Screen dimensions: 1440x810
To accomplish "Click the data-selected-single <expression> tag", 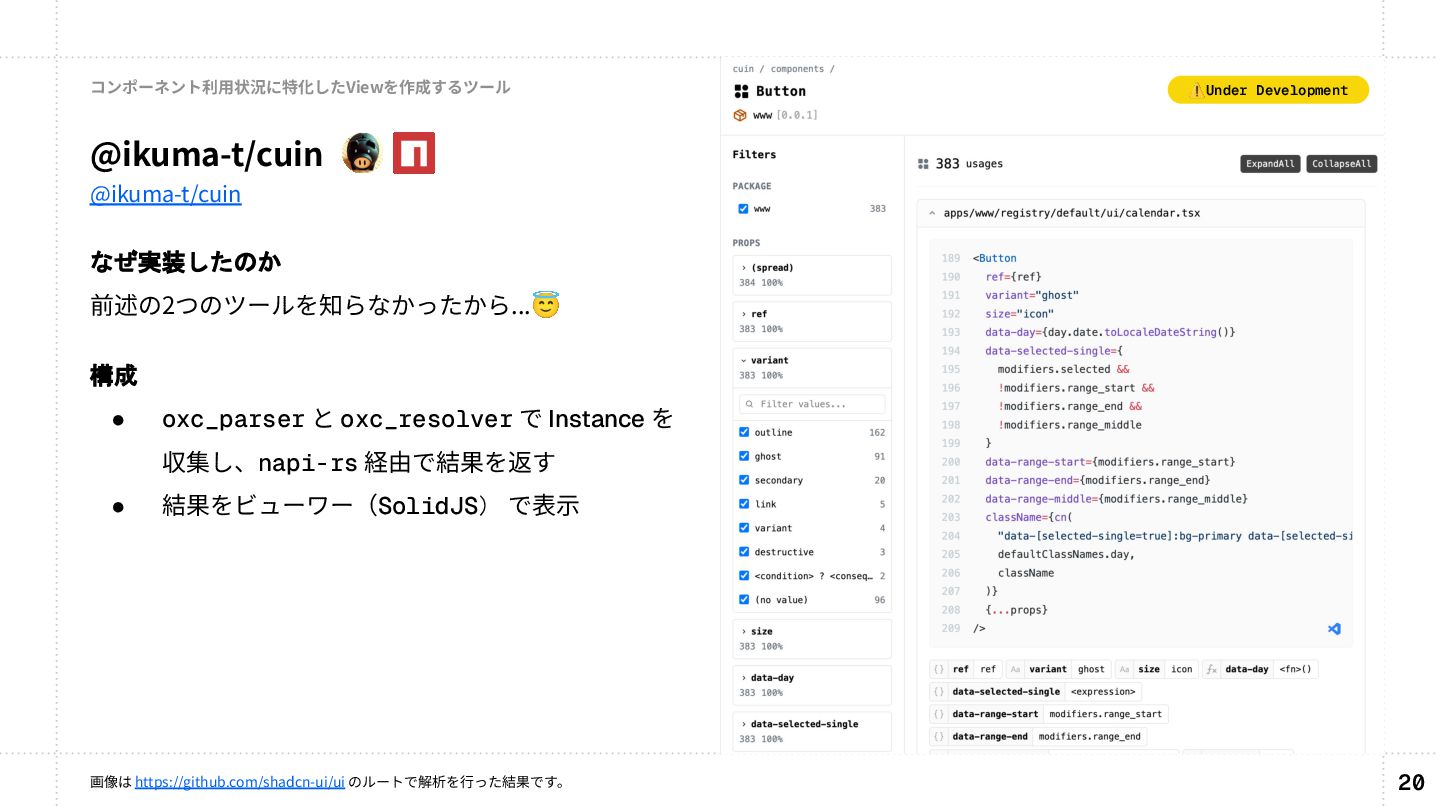I will 1036,691.
